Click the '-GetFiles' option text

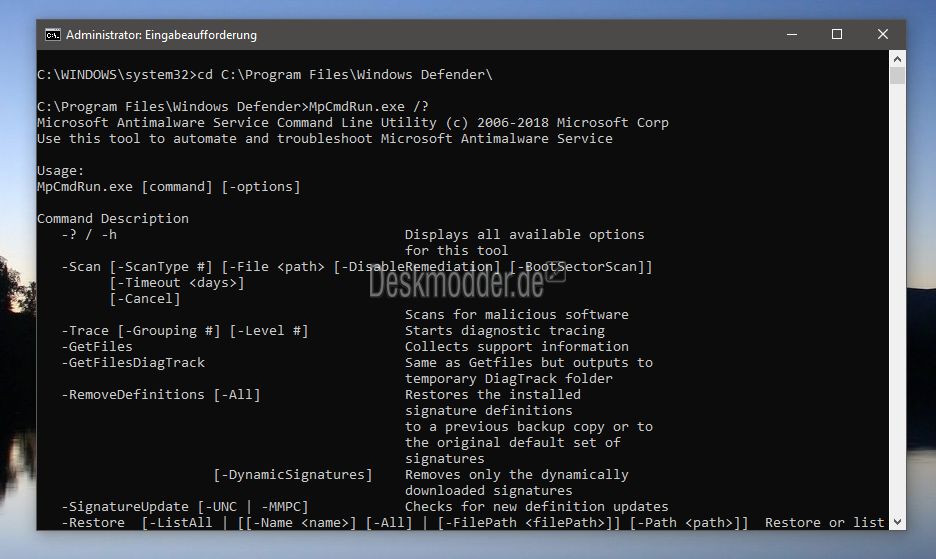tap(97, 346)
